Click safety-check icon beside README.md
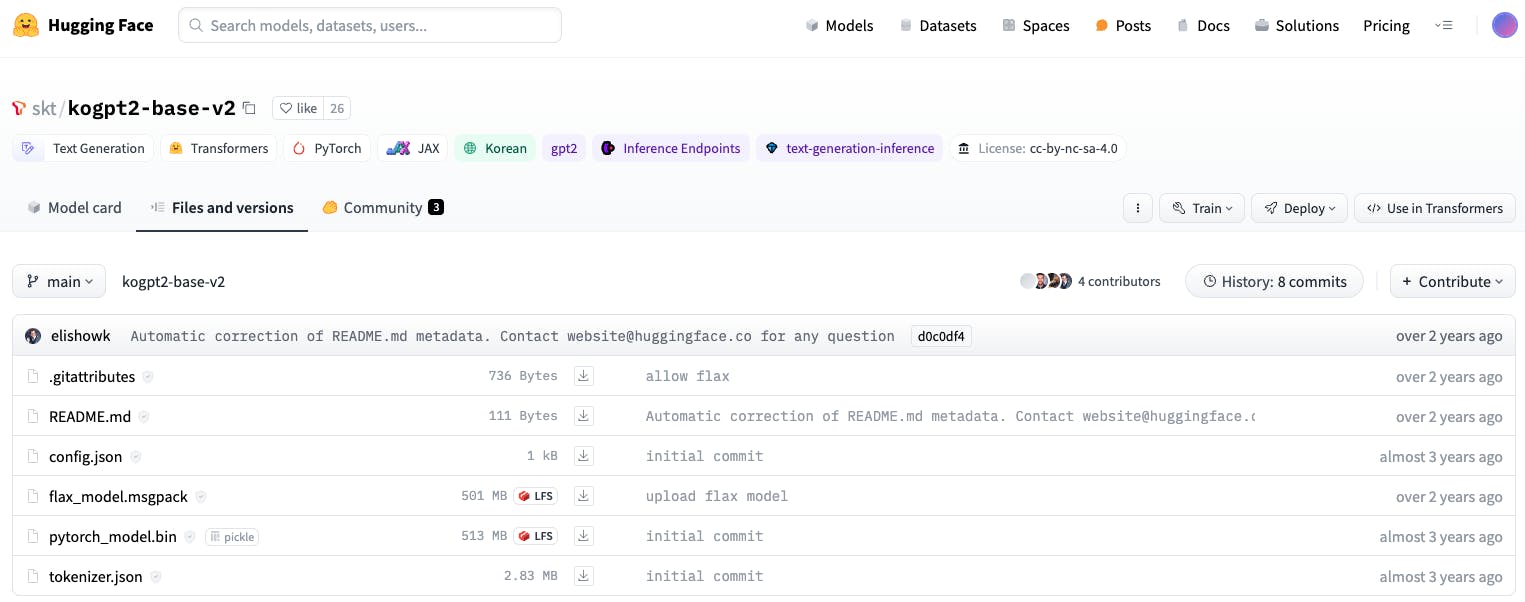 144,417
